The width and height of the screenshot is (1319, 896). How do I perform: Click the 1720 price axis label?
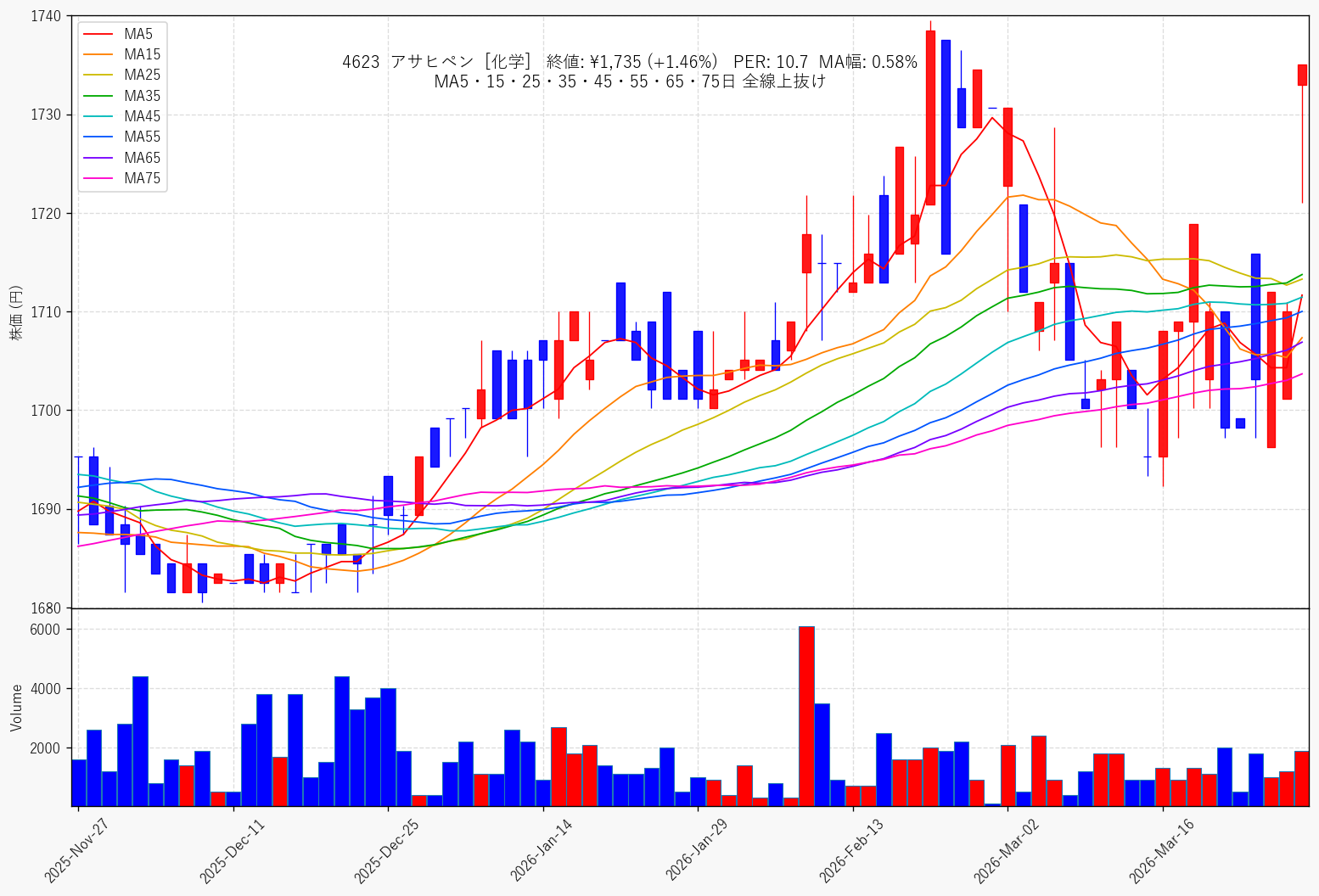click(47, 213)
